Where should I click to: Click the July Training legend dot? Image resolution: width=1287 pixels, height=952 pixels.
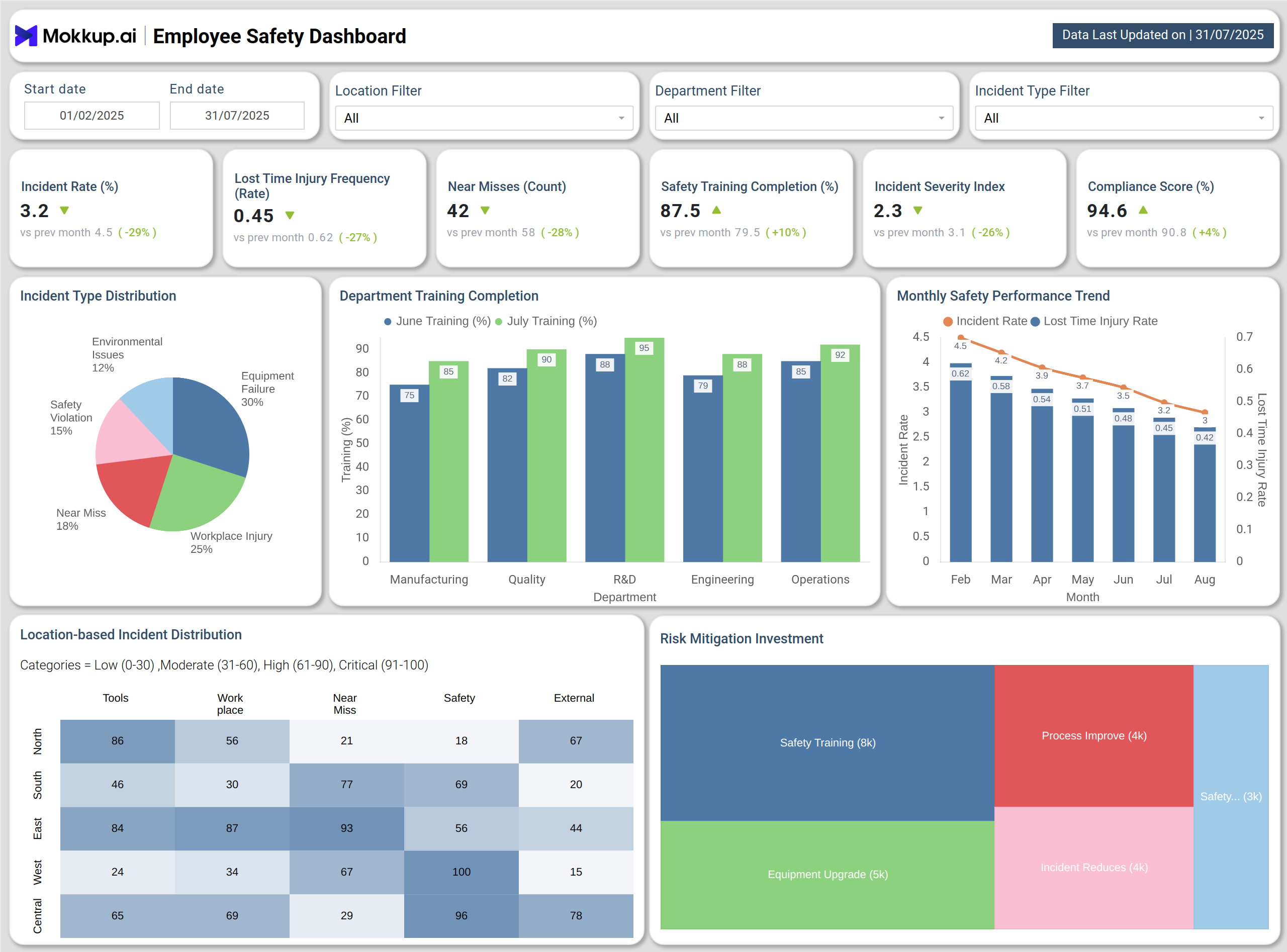[499, 322]
